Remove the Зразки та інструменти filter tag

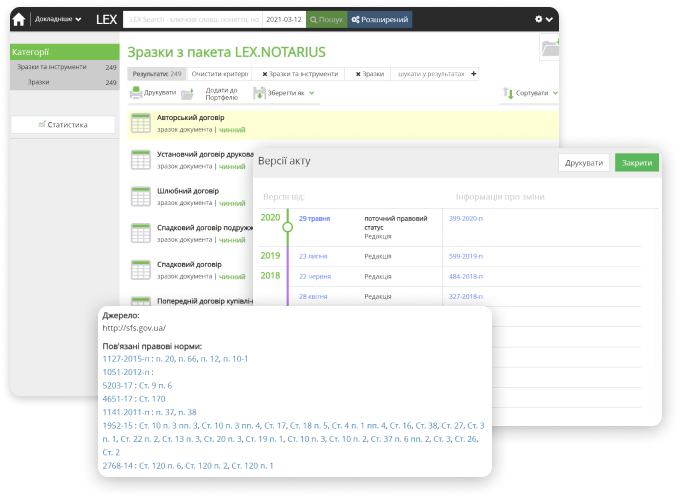pyautogui.click(x=264, y=74)
